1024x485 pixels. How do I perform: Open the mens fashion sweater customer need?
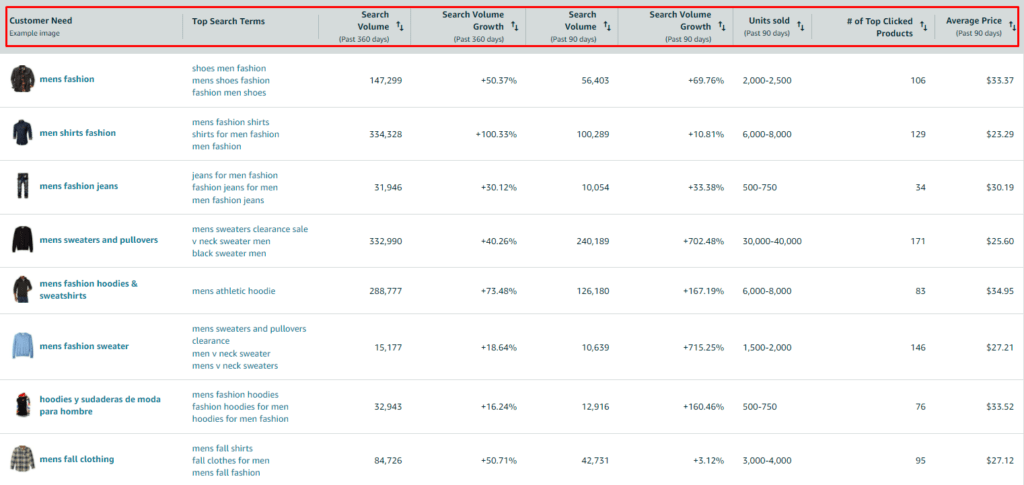(x=84, y=347)
